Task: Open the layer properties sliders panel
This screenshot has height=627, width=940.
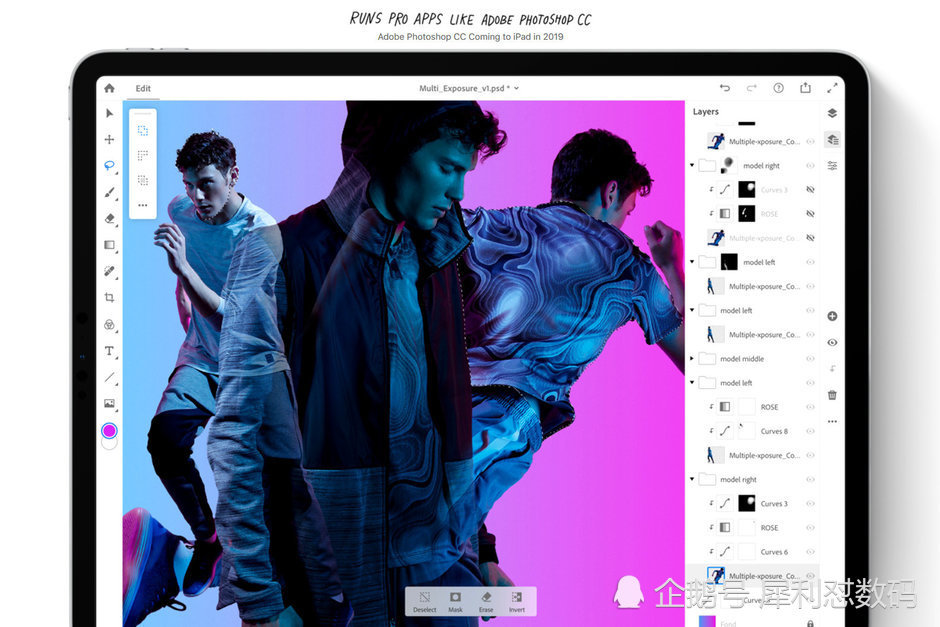Action: click(832, 165)
